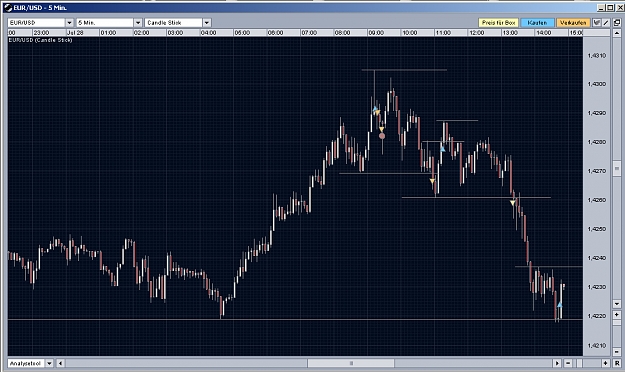
Task: Open the Candle Stick chart type dropdown arrow
Action: 206,23
